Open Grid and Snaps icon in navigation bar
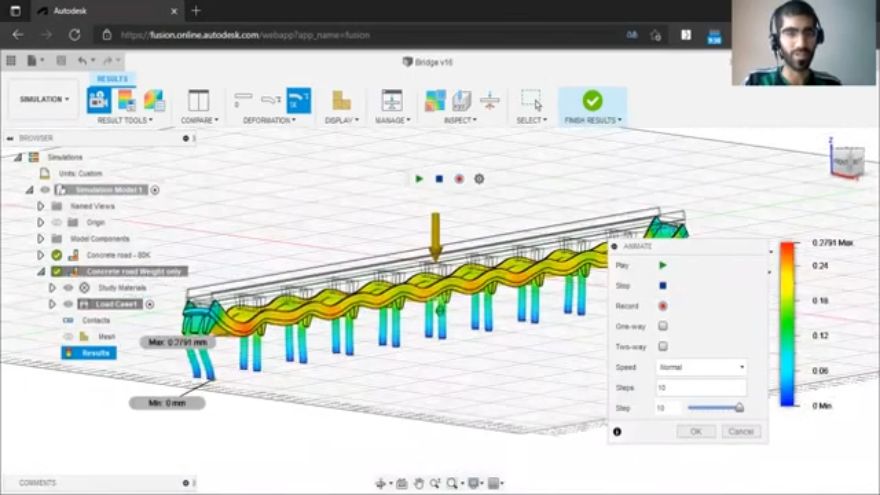 coord(493,483)
